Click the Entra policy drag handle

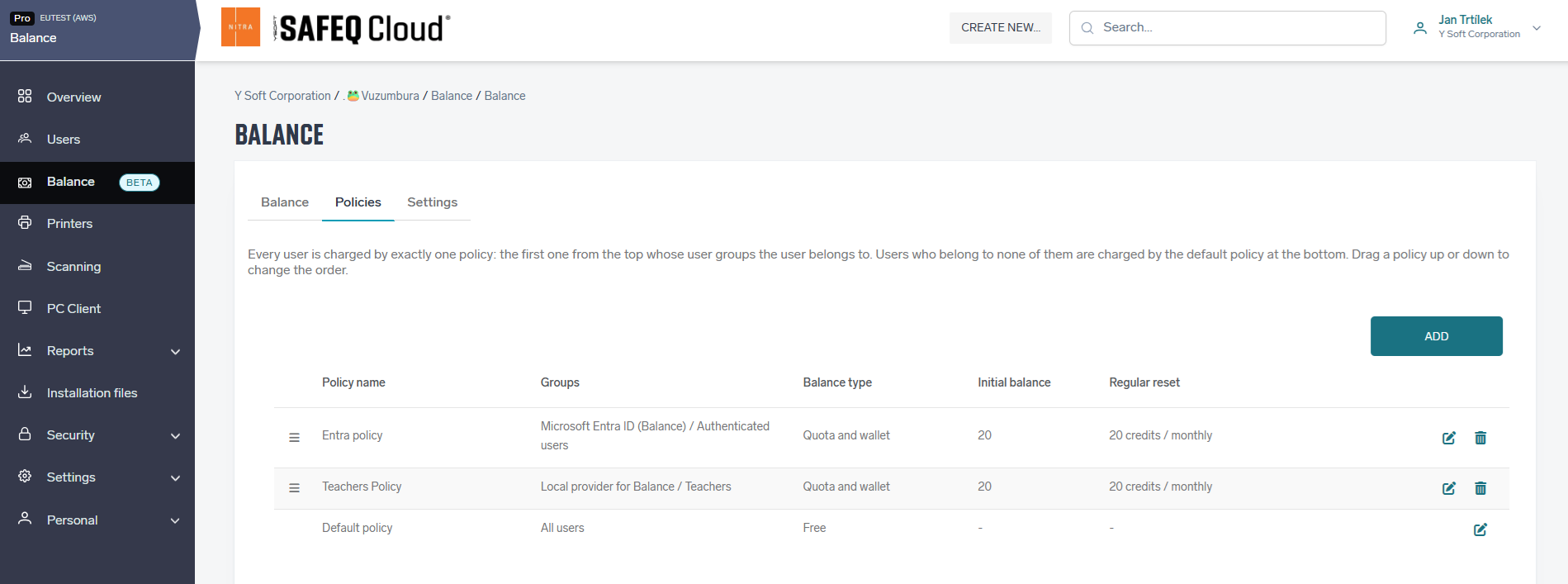[x=294, y=438]
